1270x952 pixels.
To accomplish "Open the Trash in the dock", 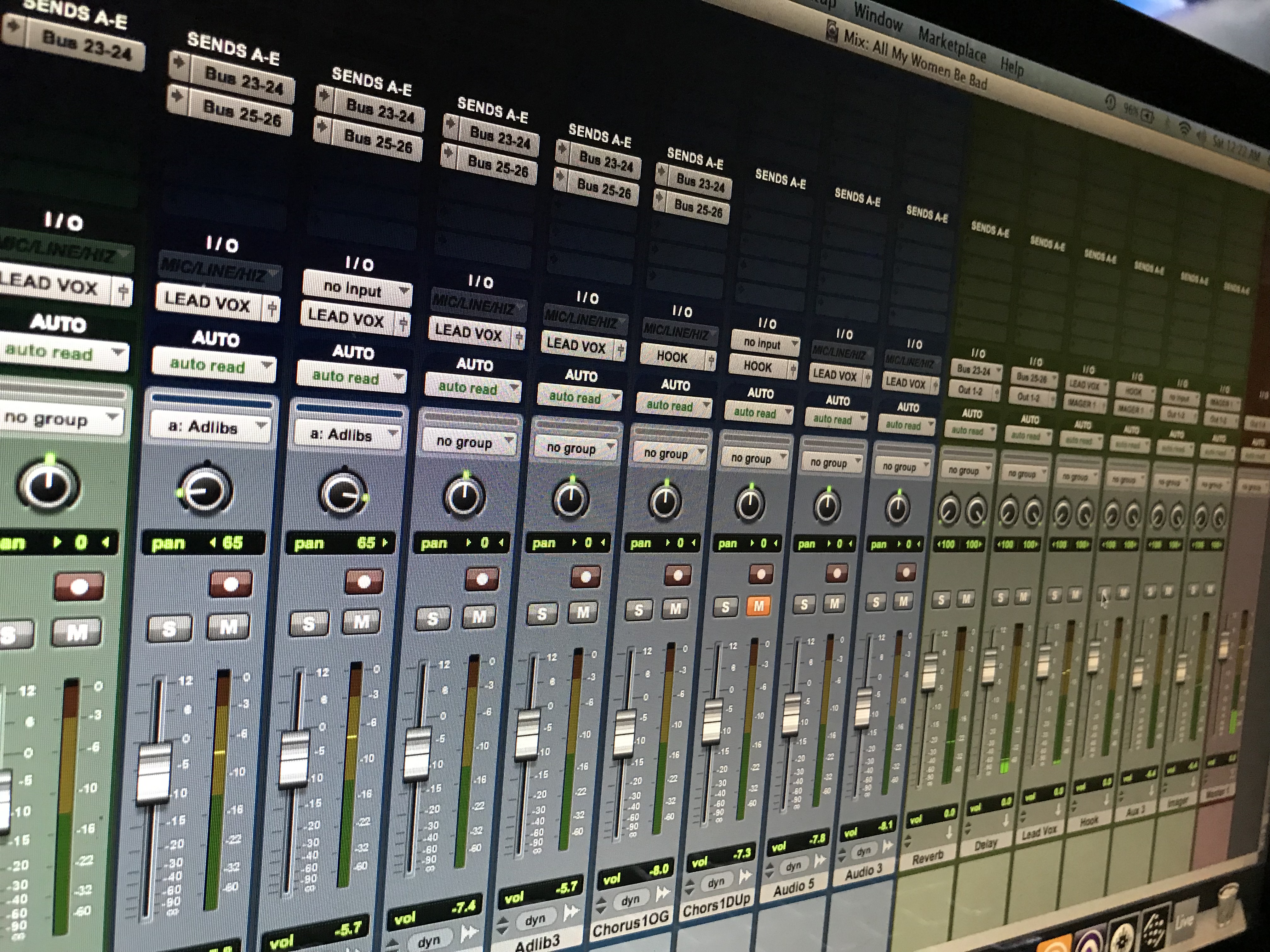I will click(x=1227, y=904).
